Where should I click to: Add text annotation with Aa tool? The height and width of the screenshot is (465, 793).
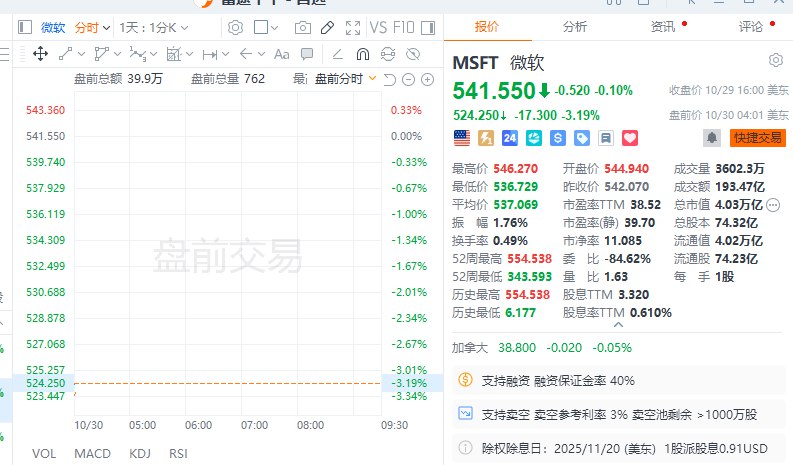[x=282, y=54]
